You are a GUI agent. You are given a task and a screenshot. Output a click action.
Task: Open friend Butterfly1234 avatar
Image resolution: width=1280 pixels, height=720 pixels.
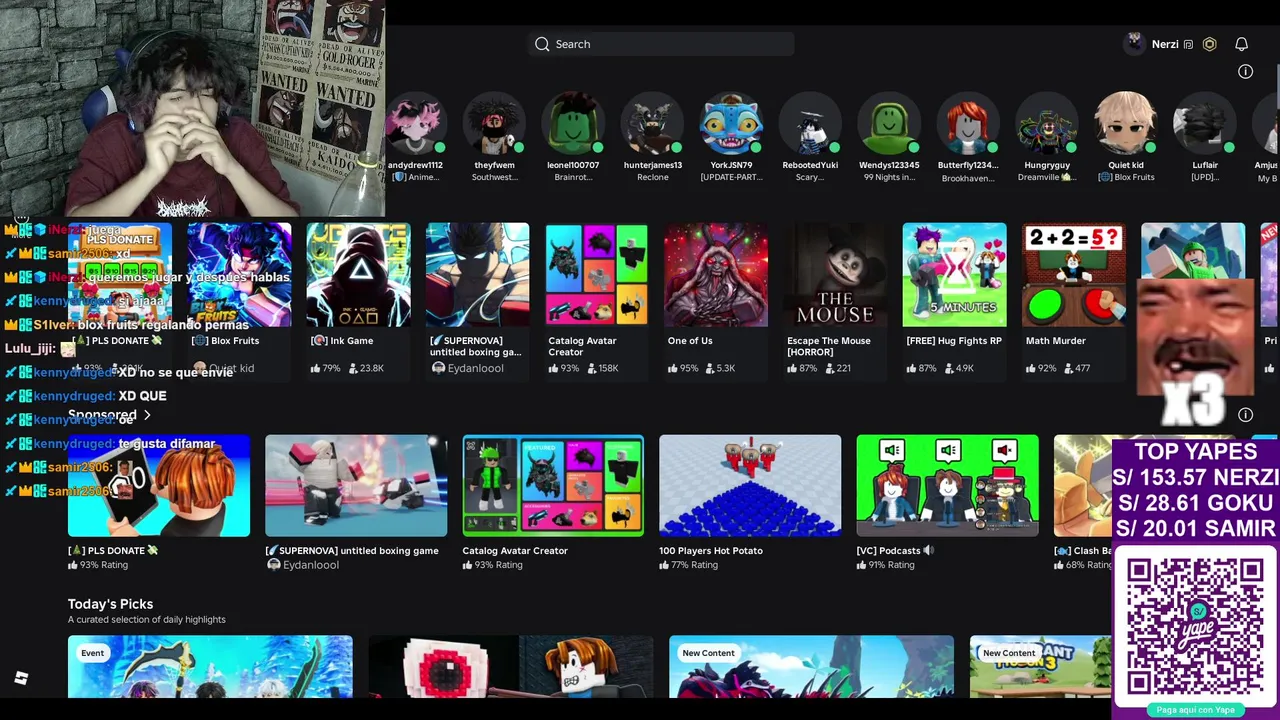pyautogui.click(x=968, y=124)
